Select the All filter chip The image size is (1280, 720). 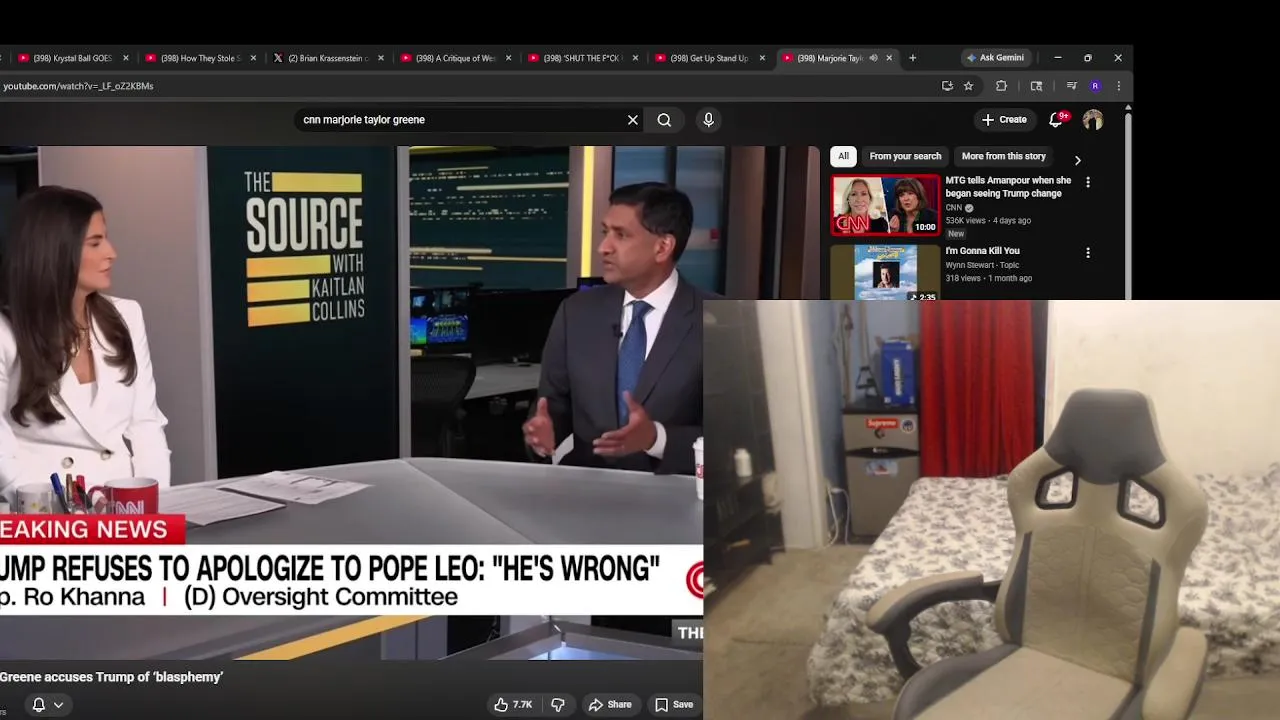tap(843, 156)
